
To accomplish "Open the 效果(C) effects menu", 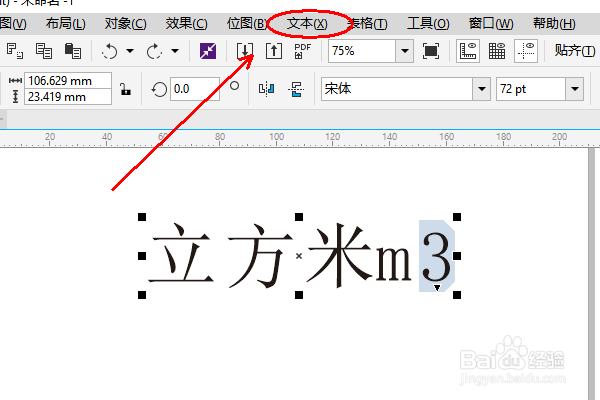I will [x=186, y=24].
